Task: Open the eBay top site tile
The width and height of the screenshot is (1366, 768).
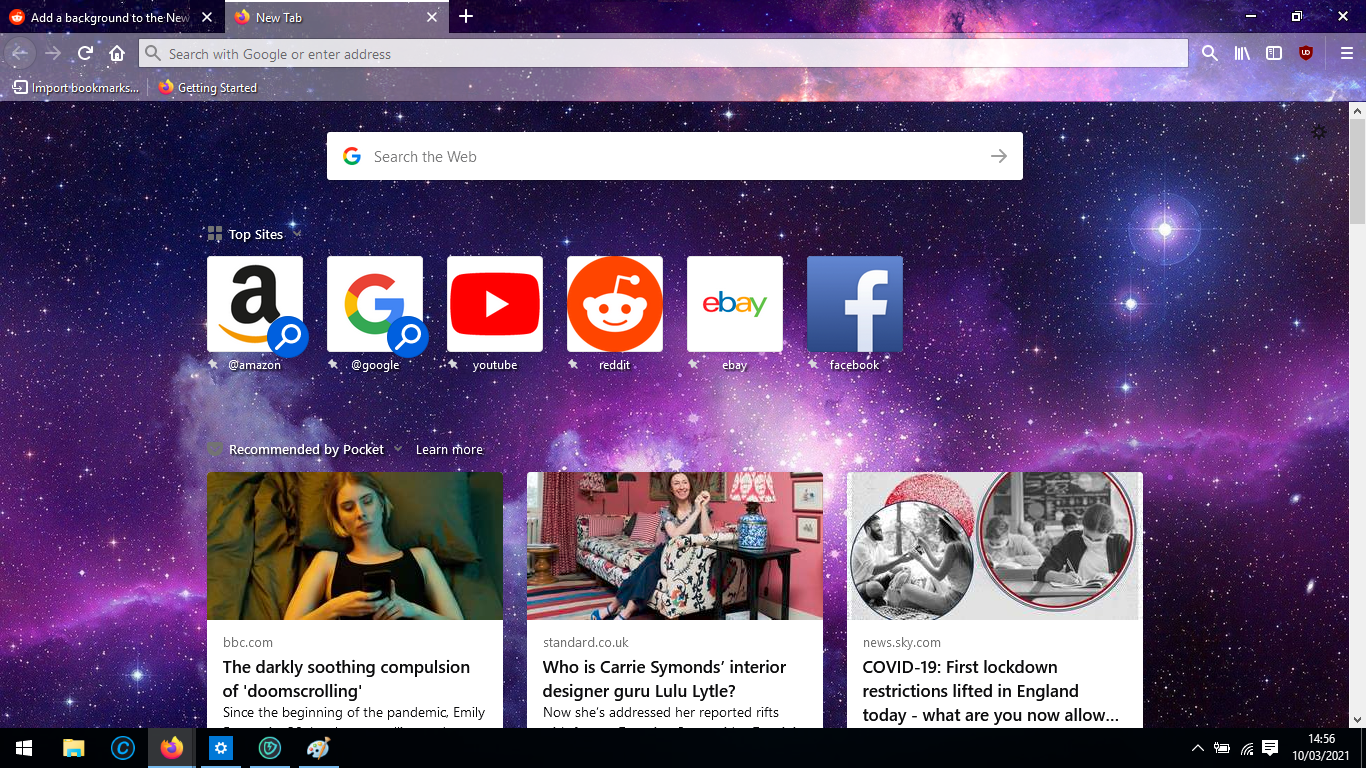Action: click(x=735, y=304)
